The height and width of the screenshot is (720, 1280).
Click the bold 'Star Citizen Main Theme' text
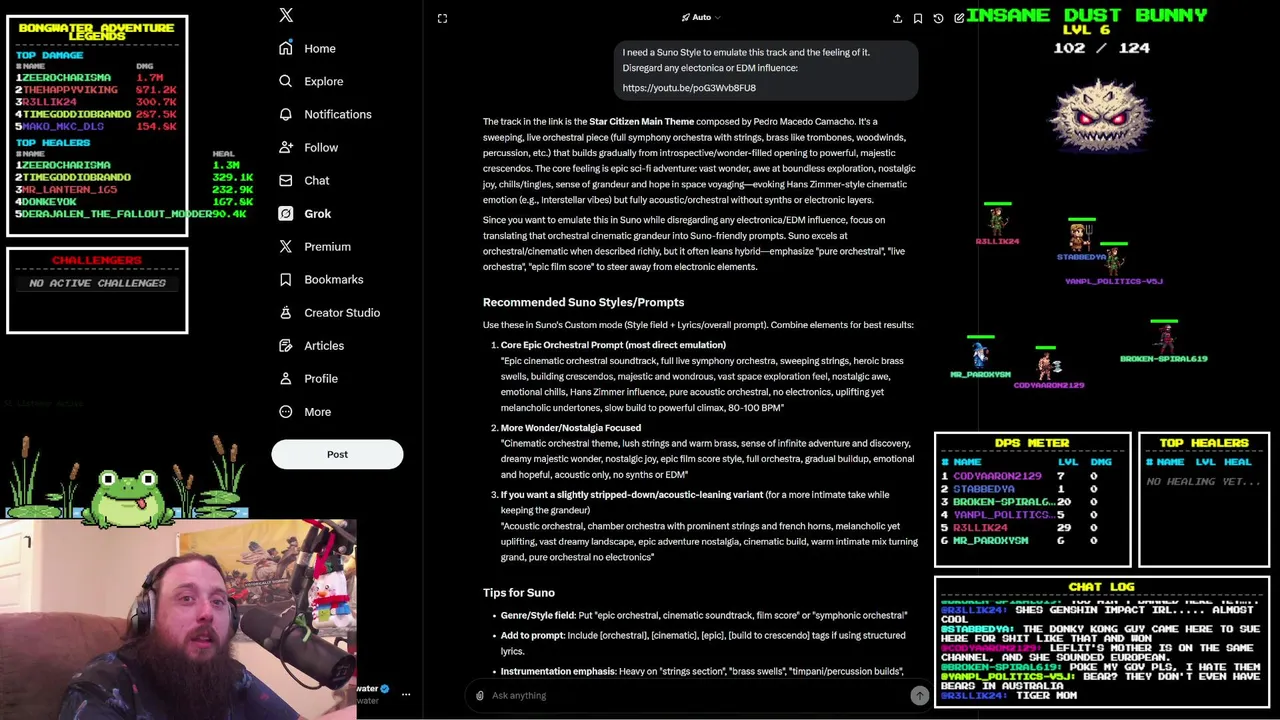tap(641, 121)
